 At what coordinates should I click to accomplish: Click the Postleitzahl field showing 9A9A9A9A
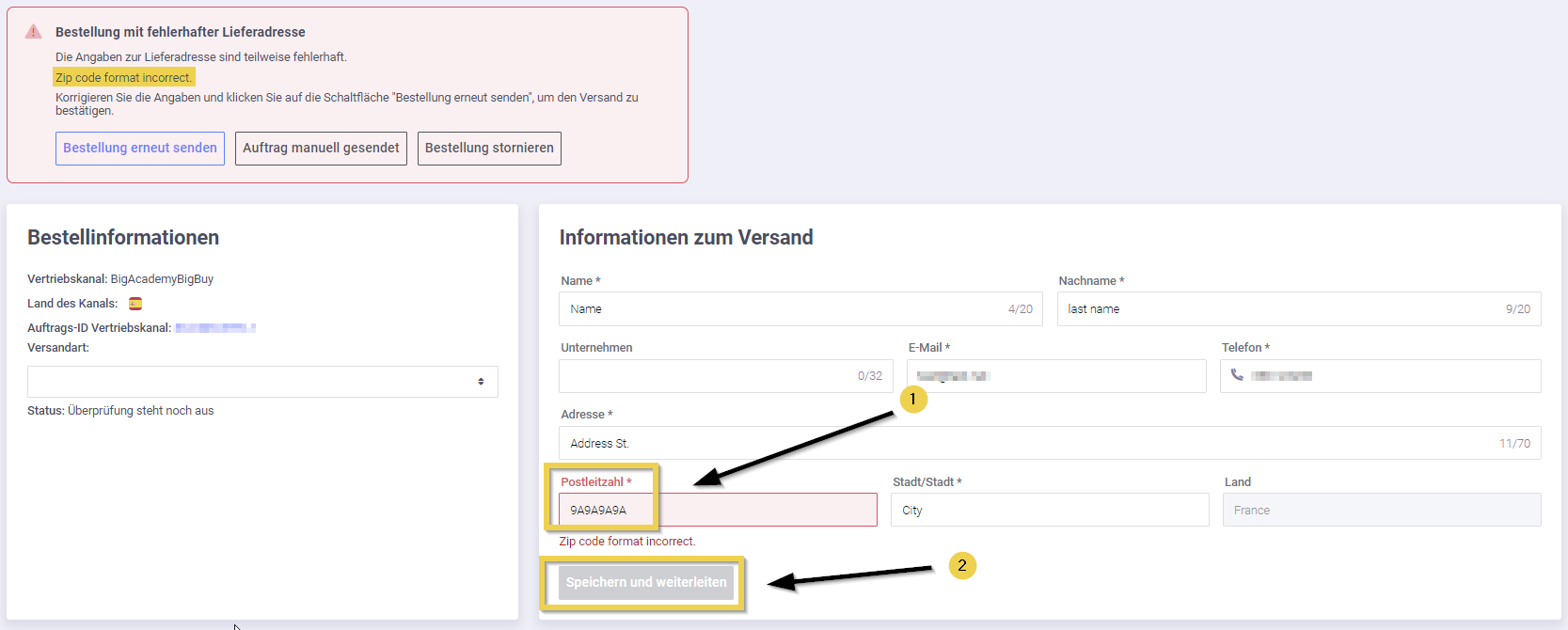pyautogui.click(x=717, y=510)
